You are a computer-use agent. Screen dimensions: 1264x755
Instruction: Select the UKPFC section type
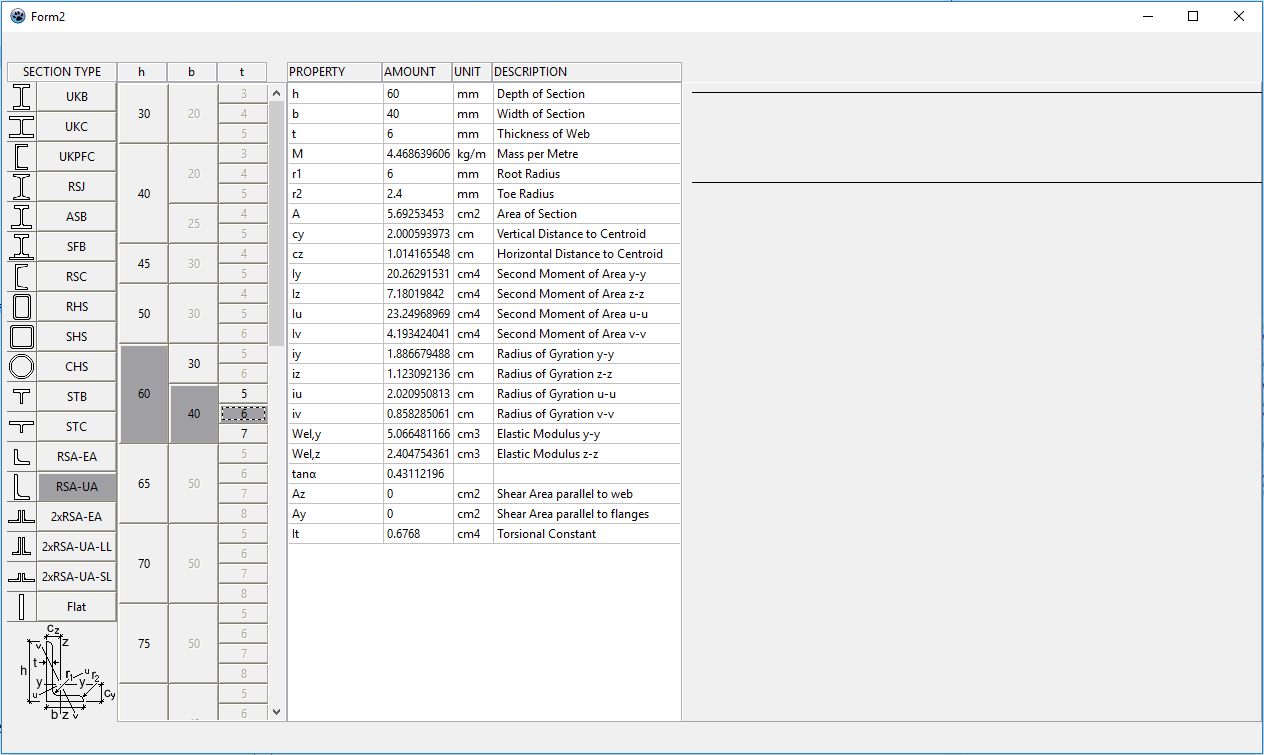point(77,157)
